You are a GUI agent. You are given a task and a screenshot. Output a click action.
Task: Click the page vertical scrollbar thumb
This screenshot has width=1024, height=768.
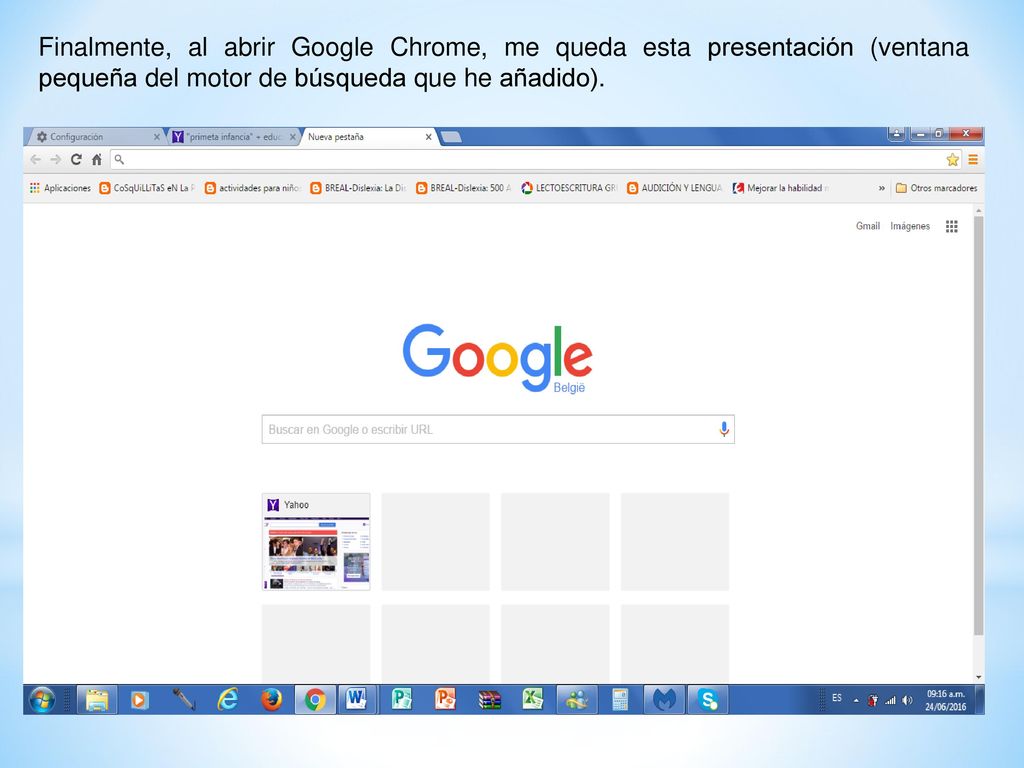click(x=978, y=424)
